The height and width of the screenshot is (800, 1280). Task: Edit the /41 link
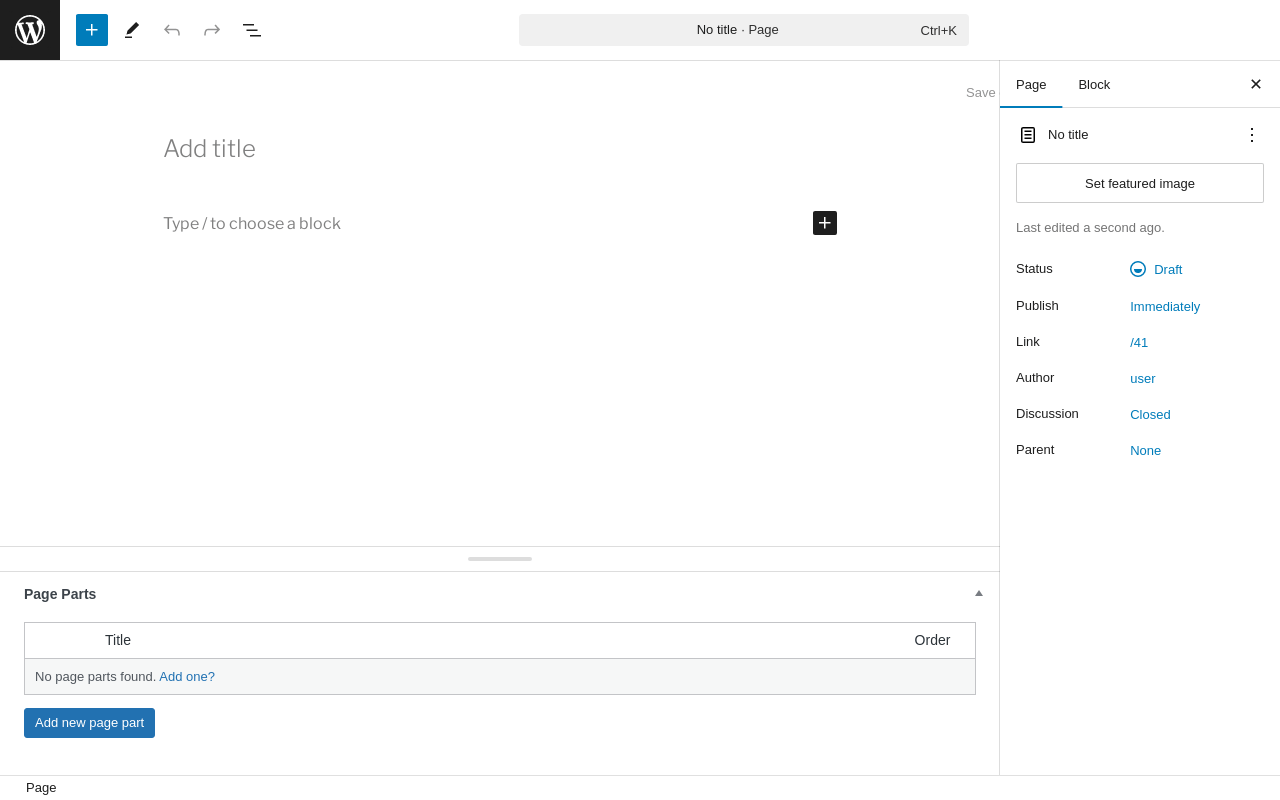(1139, 342)
